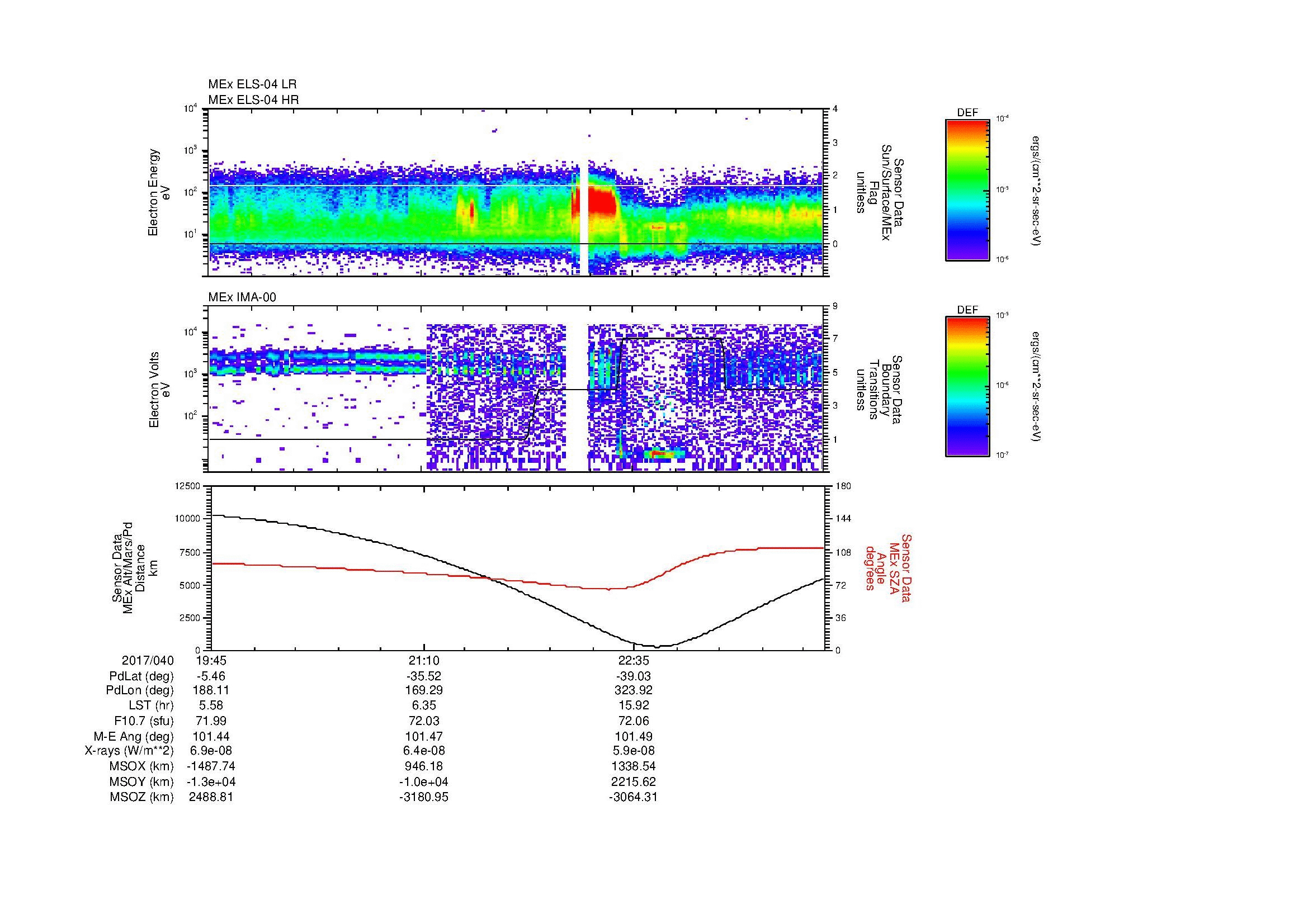Click the 'LST (hr)' row label
Viewport: 1308px width, 924px height.
point(151,706)
